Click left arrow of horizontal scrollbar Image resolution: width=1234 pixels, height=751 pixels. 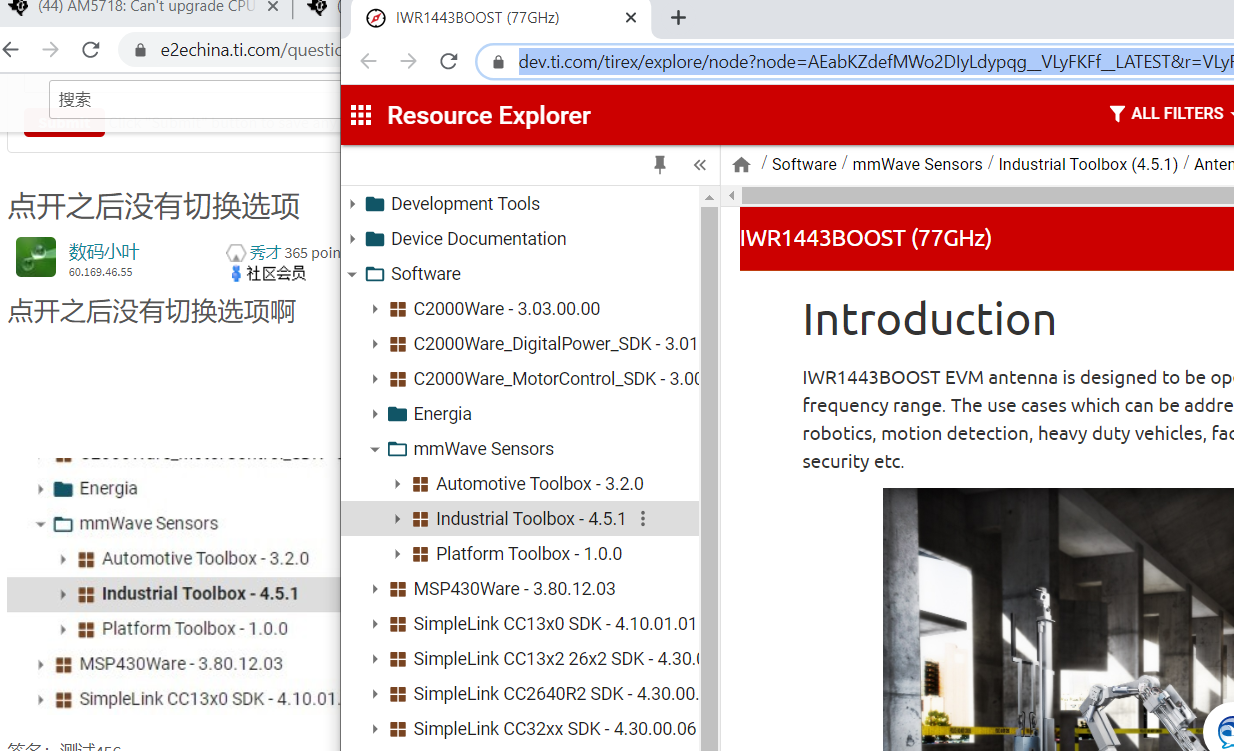pos(732,195)
